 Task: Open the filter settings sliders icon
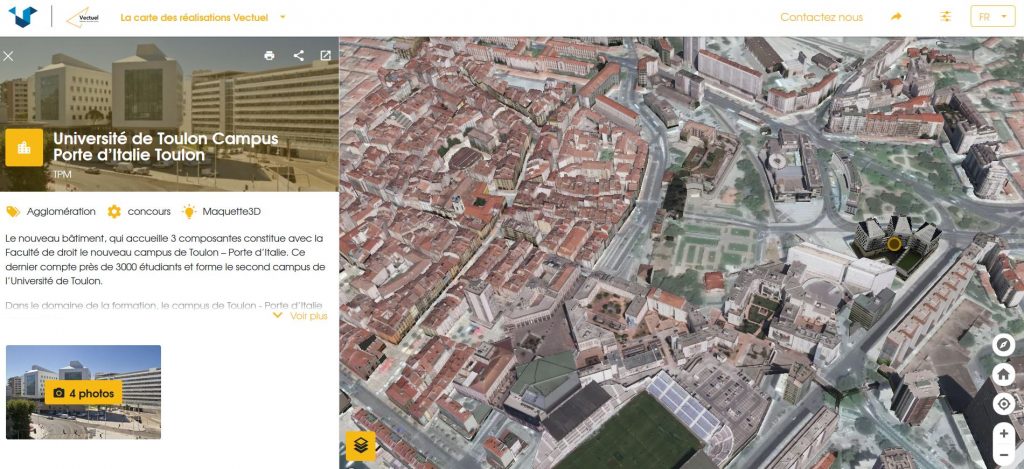point(945,17)
